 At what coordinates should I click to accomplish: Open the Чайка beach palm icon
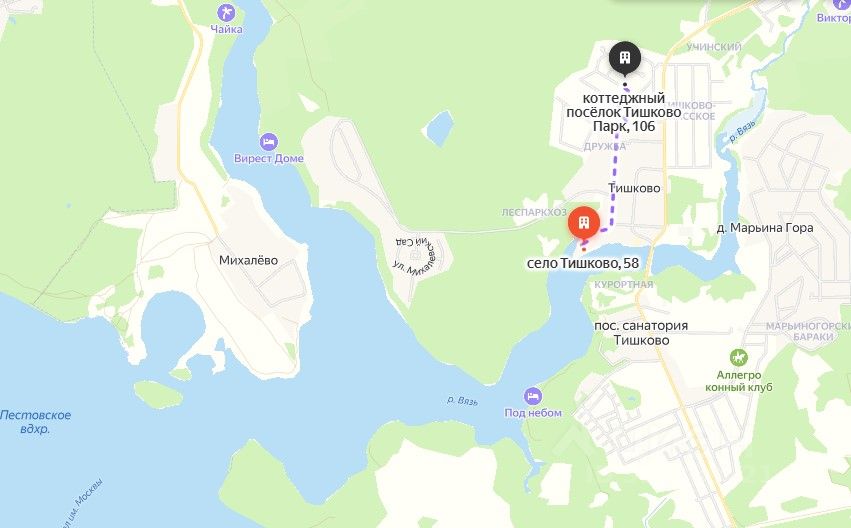pyautogui.click(x=226, y=12)
